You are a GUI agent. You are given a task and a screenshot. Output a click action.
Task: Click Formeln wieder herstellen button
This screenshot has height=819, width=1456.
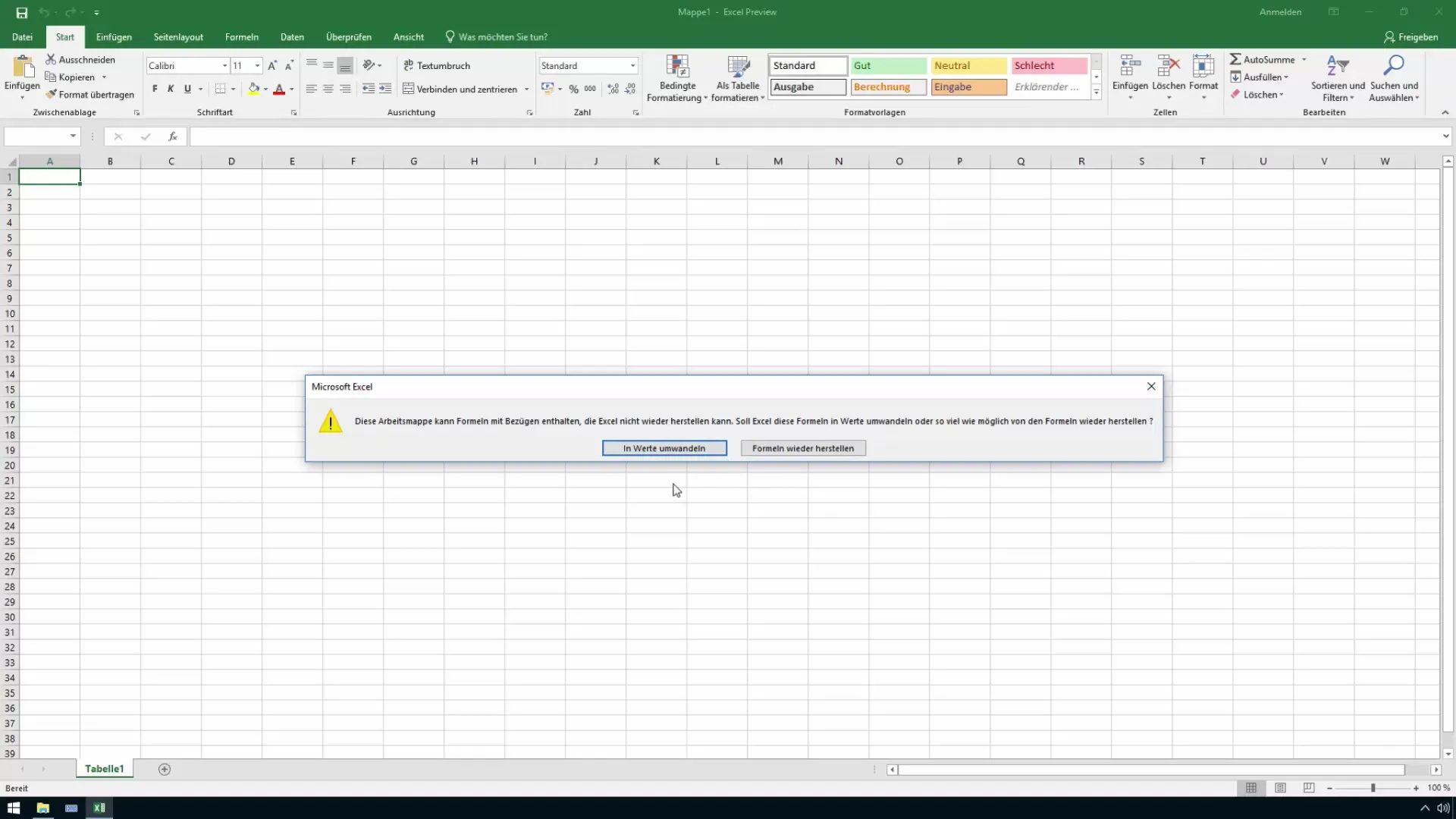pyautogui.click(x=803, y=448)
